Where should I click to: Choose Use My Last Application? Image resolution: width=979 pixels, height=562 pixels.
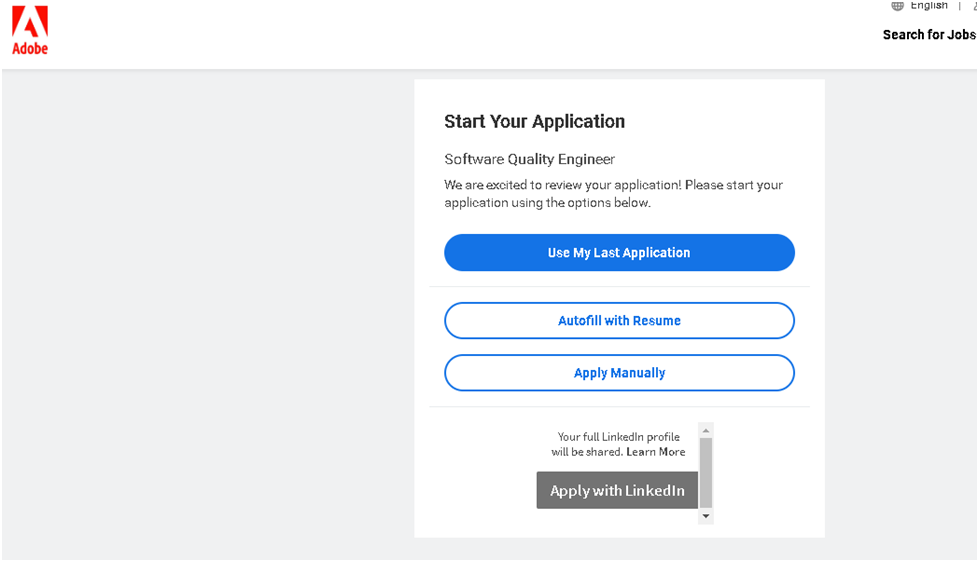pos(619,252)
